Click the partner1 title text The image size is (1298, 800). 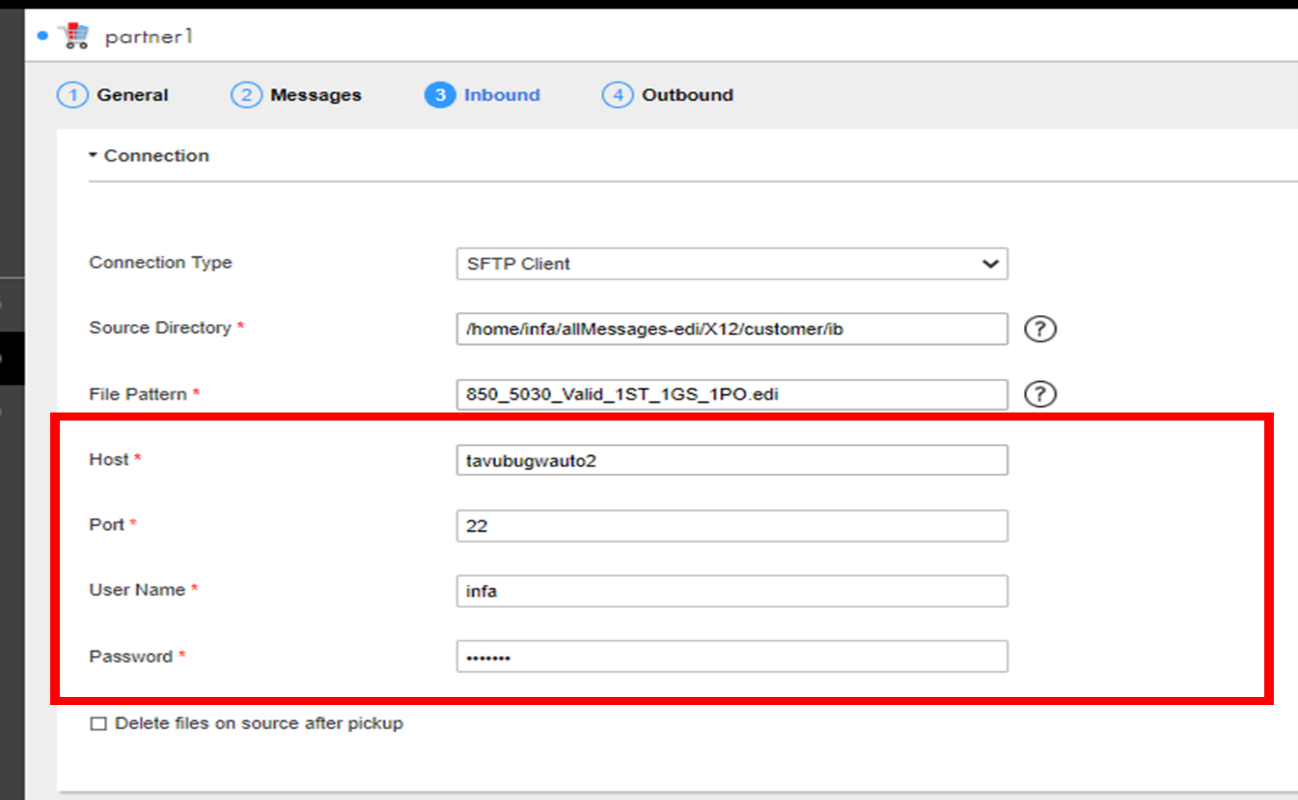(x=149, y=37)
